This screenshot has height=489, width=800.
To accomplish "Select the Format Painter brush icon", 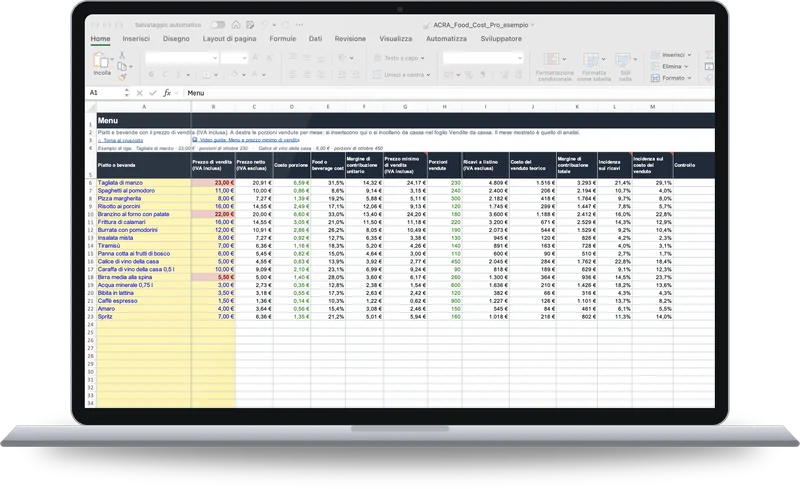I will [x=122, y=77].
